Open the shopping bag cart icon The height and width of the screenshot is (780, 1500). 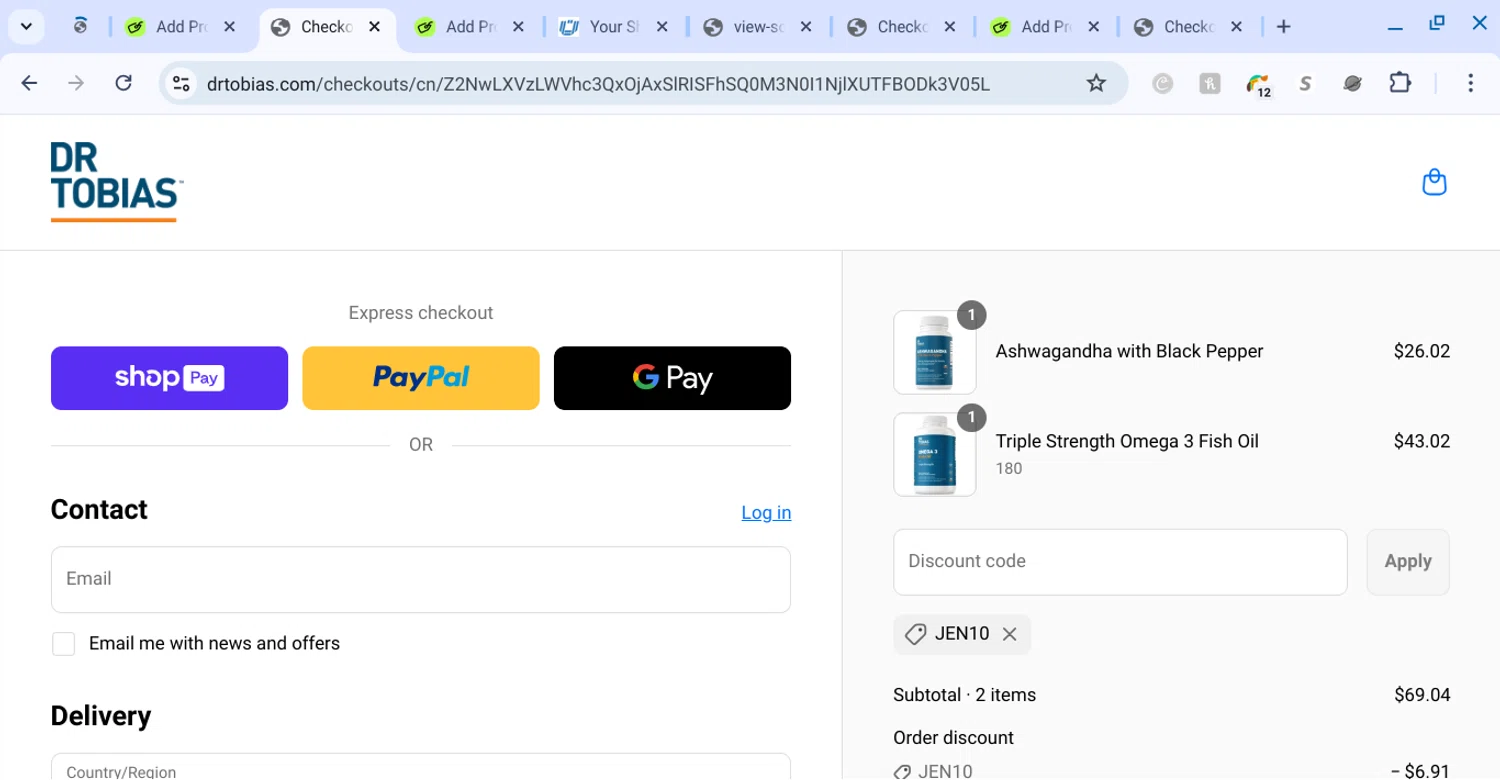(x=1434, y=182)
